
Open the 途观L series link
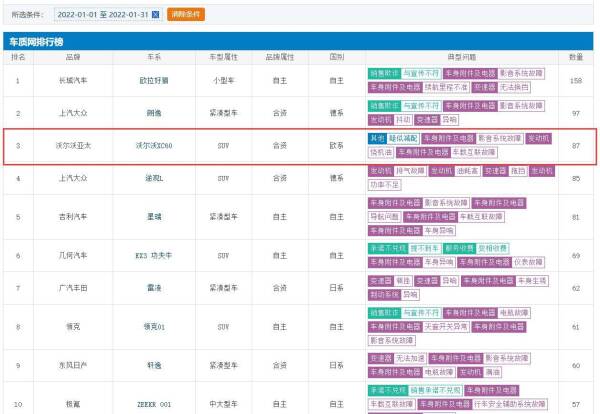(154, 178)
